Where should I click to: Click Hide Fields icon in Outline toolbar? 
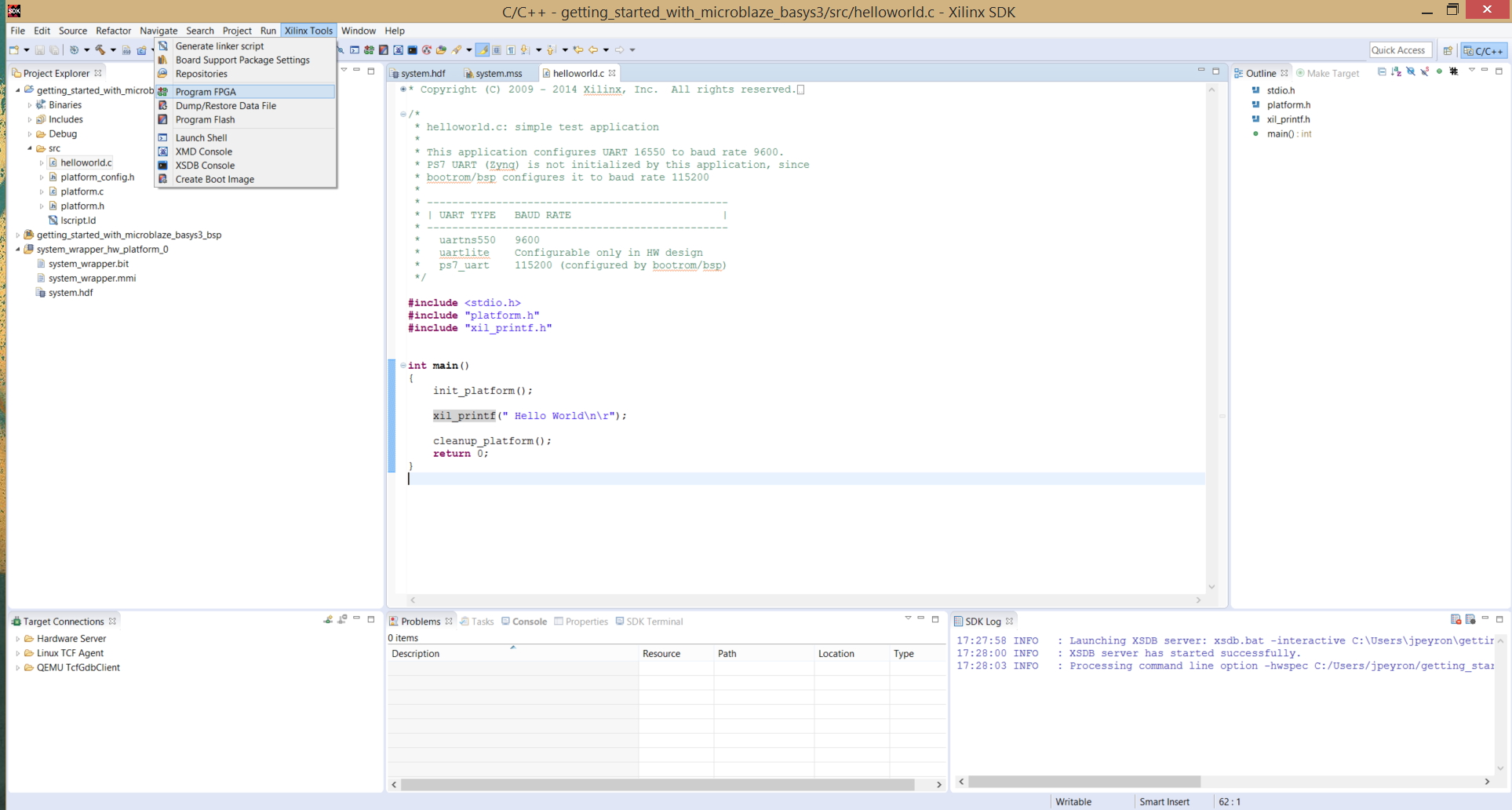(x=1410, y=72)
